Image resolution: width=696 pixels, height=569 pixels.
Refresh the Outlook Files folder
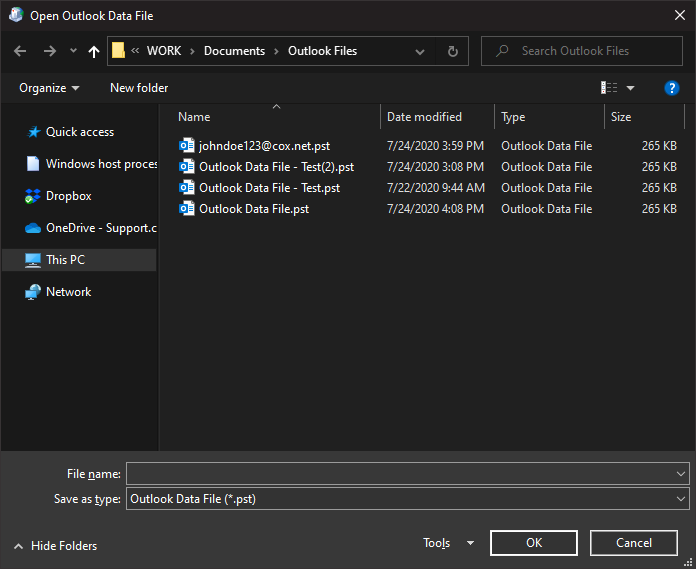[452, 51]
